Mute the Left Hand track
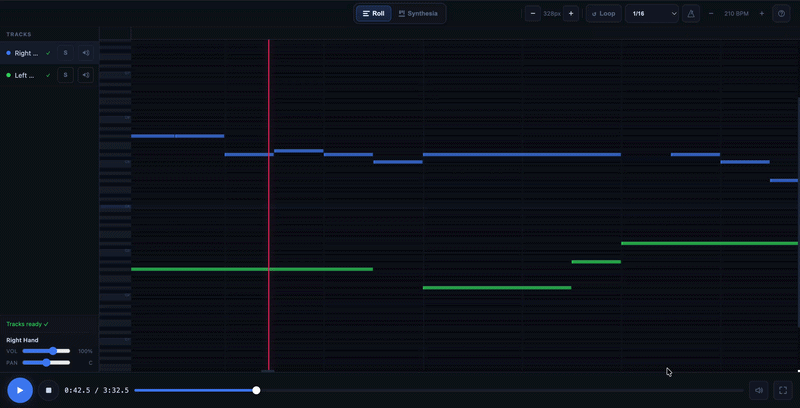 point(86,75)
